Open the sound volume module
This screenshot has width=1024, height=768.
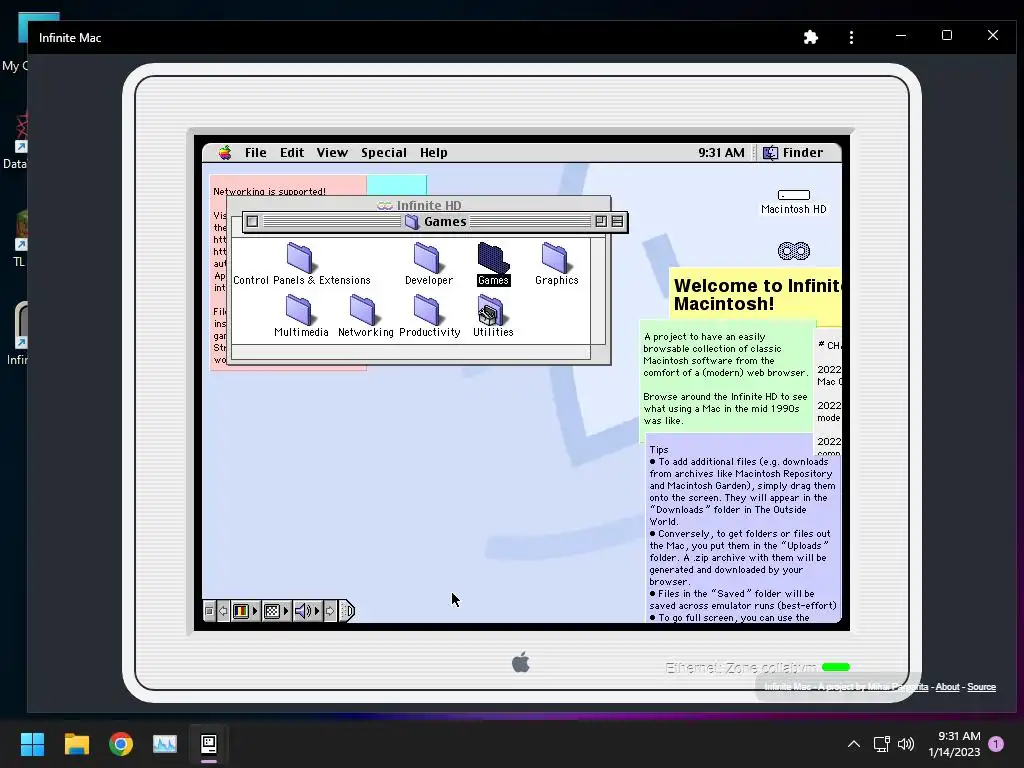point(307,611)
